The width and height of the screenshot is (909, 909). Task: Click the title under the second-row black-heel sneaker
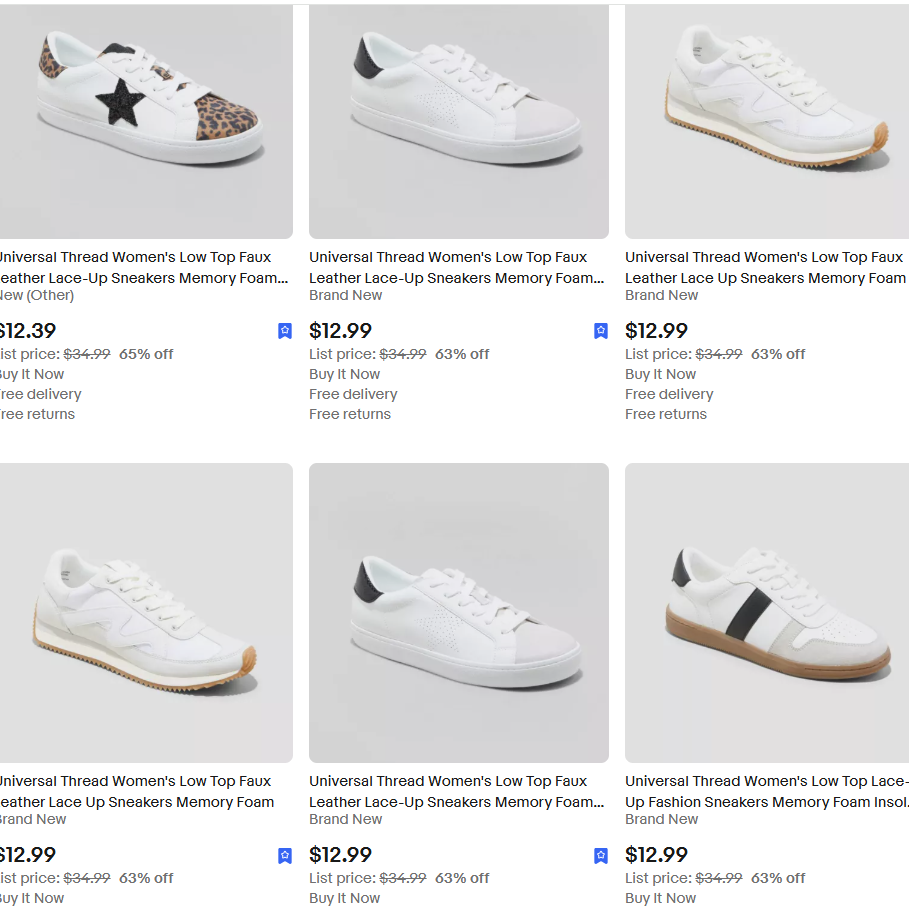pyautogui.click(x=458, y=792)
